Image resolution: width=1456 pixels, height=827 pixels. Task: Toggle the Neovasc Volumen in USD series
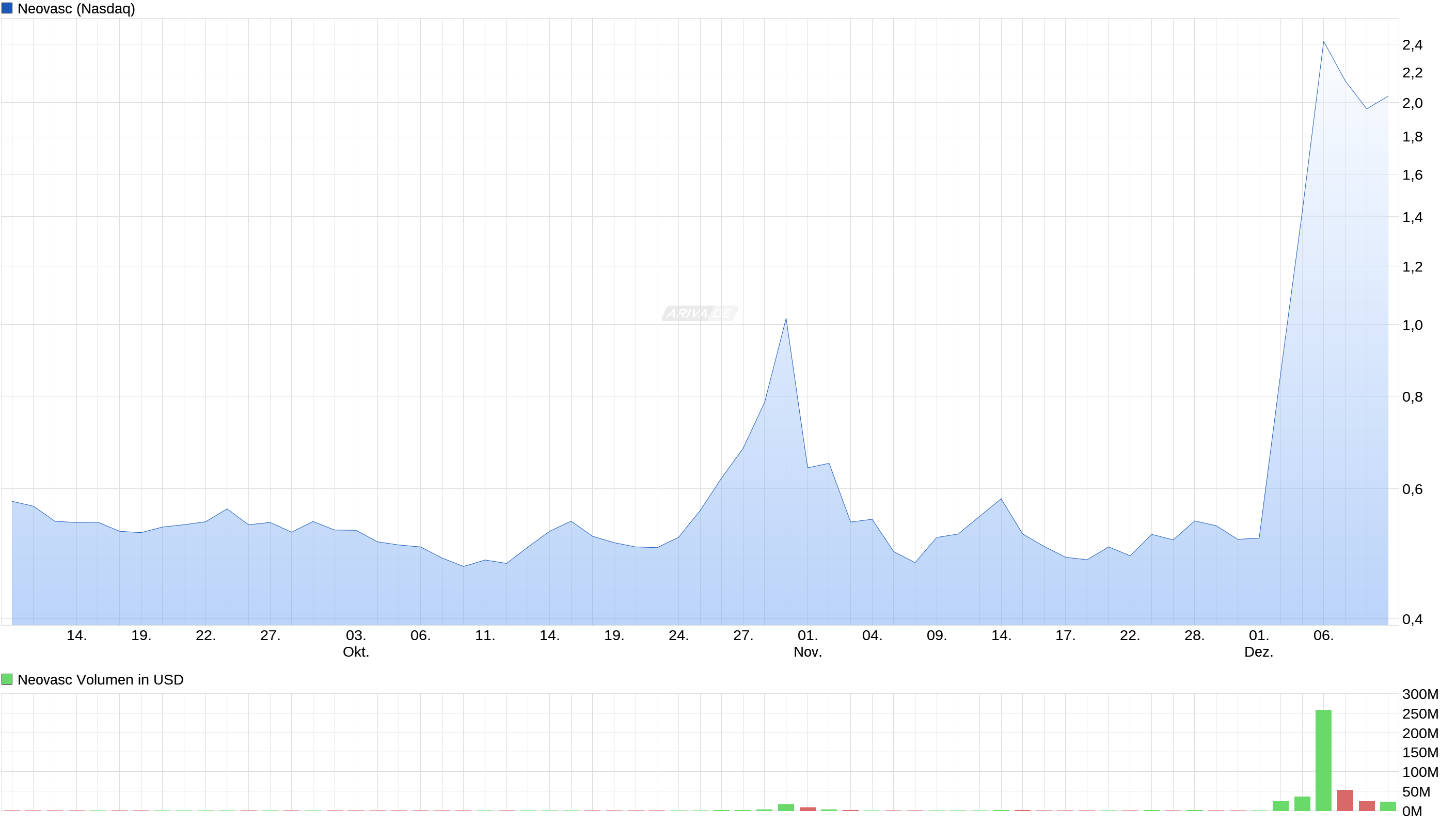(101, 679)
